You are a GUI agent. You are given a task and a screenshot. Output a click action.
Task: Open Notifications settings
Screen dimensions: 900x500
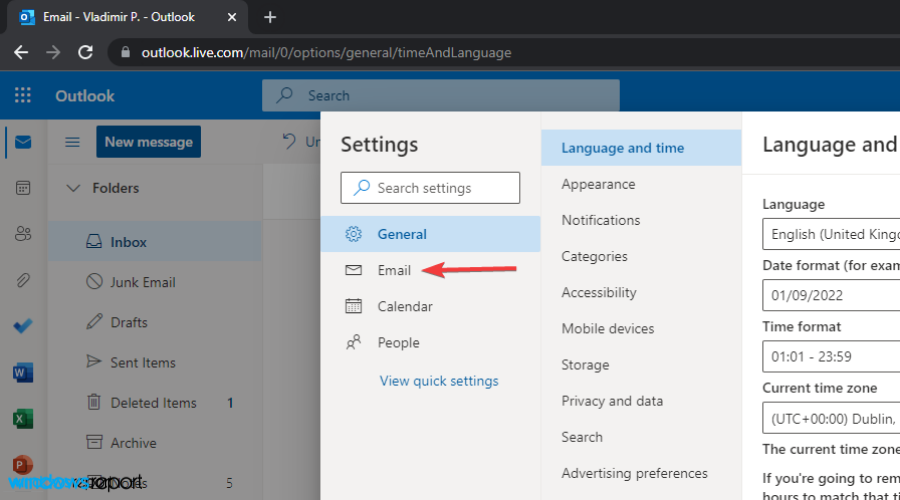click(x=641, y=220)
